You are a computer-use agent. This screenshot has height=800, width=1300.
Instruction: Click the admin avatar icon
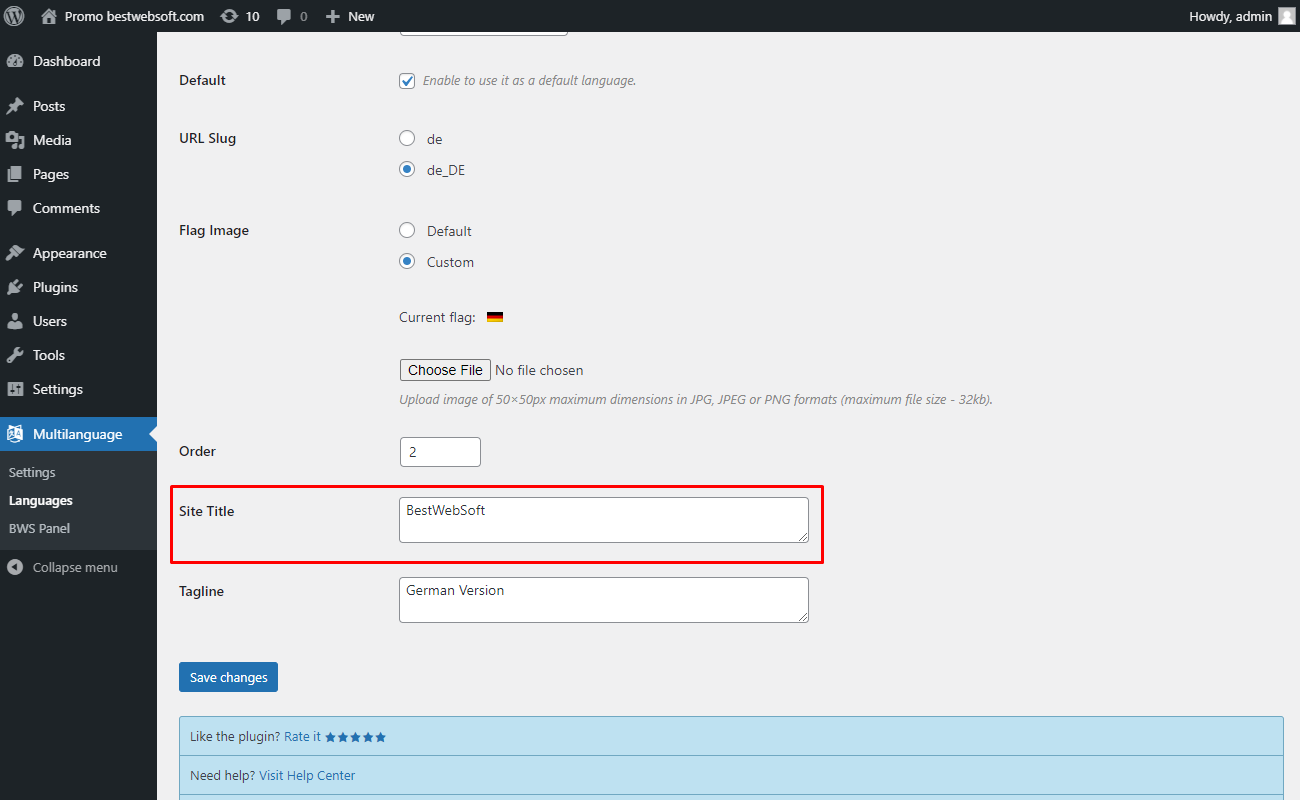point(1286,16)
